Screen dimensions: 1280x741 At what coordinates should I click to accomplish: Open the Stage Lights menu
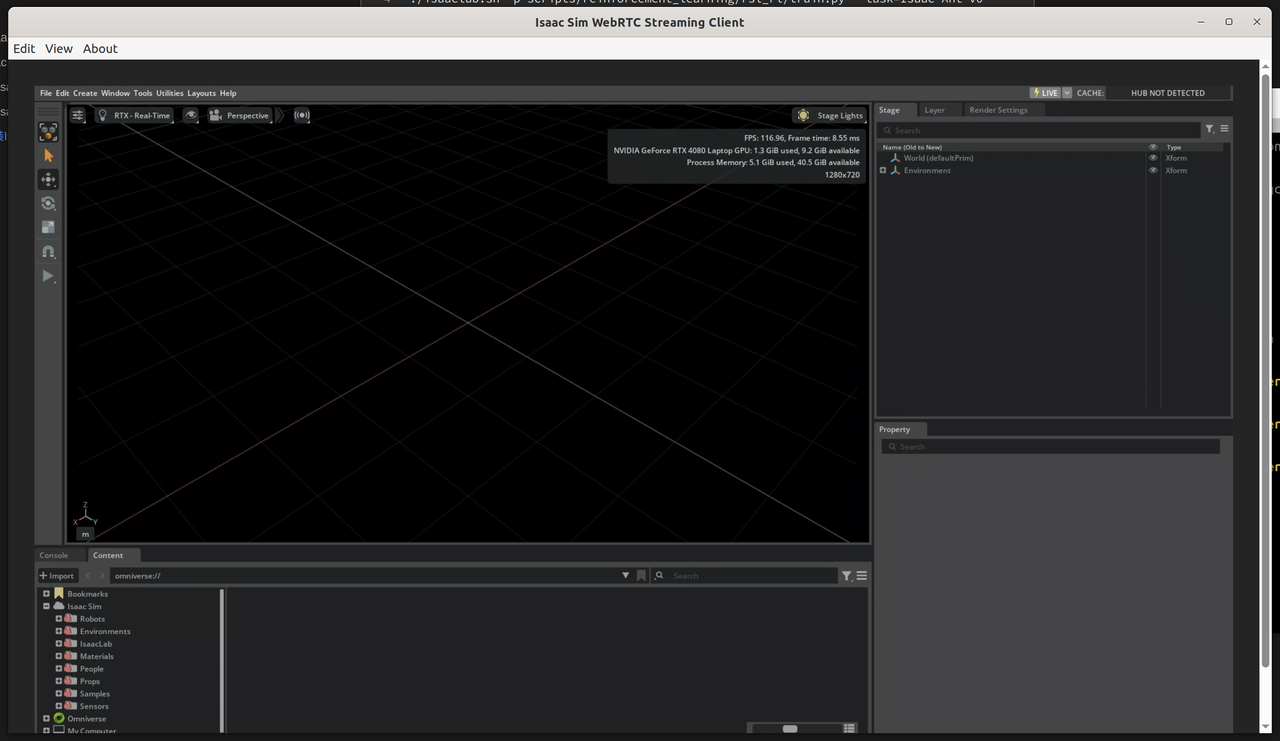point(829,115)
